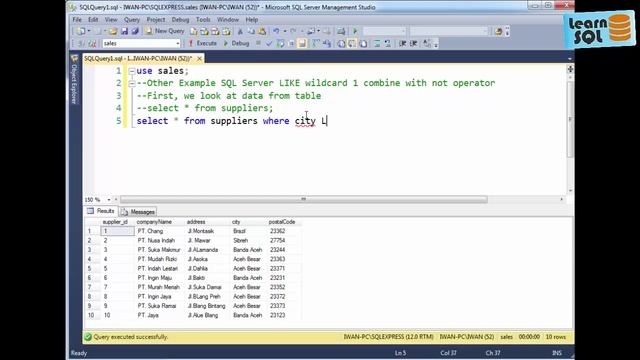
Task: Click the Save file icon
Action: (124, 31)
